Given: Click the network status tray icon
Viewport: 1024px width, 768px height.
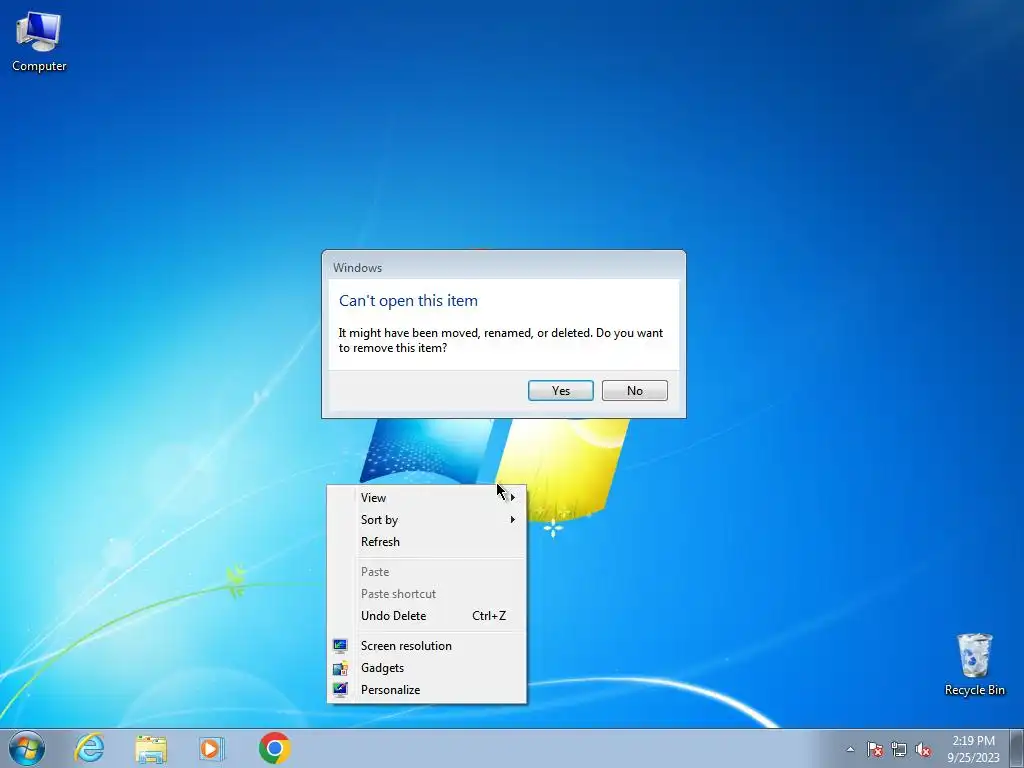Looking at the screenshot, I should (899, 749).
